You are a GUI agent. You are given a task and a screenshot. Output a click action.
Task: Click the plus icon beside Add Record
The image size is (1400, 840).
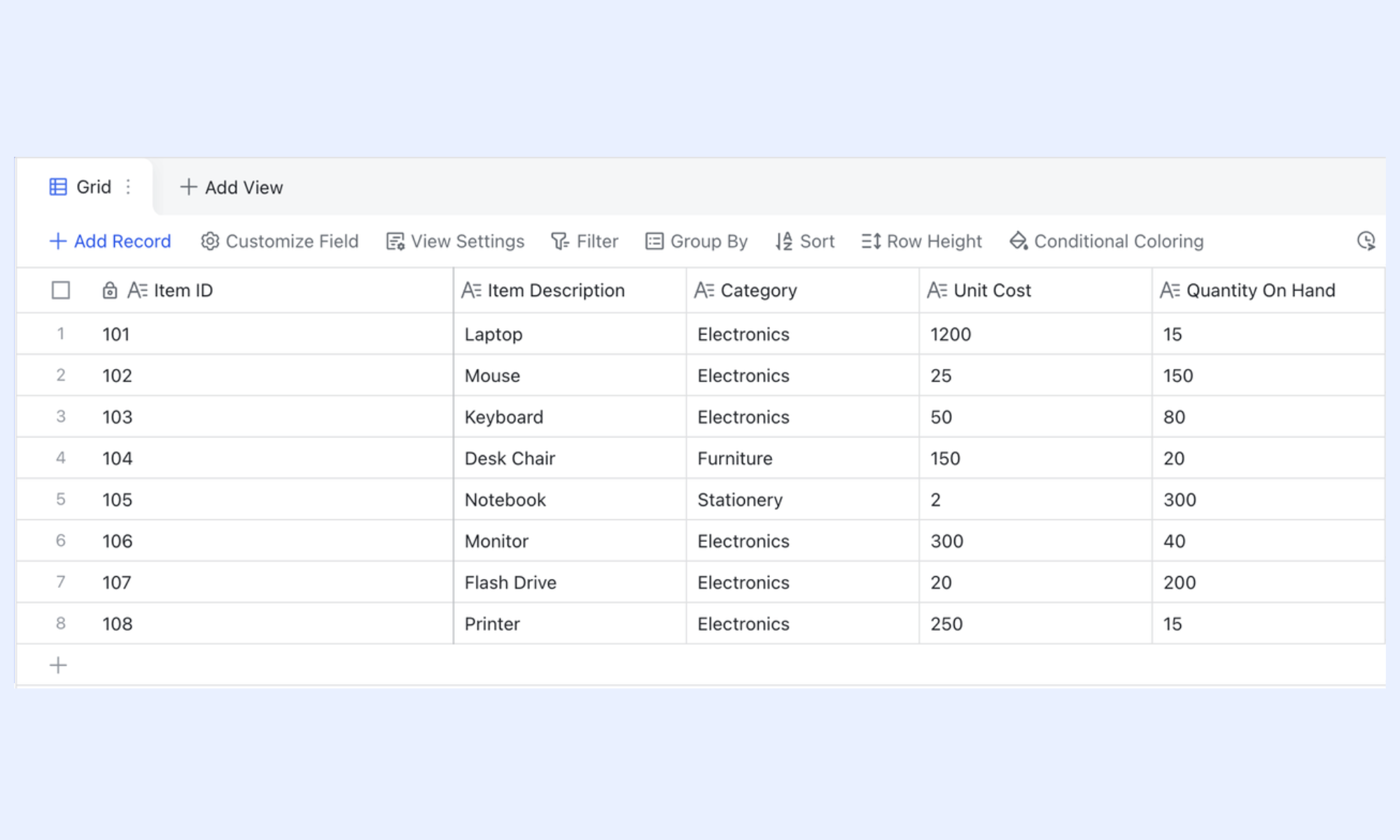point(58,241)
